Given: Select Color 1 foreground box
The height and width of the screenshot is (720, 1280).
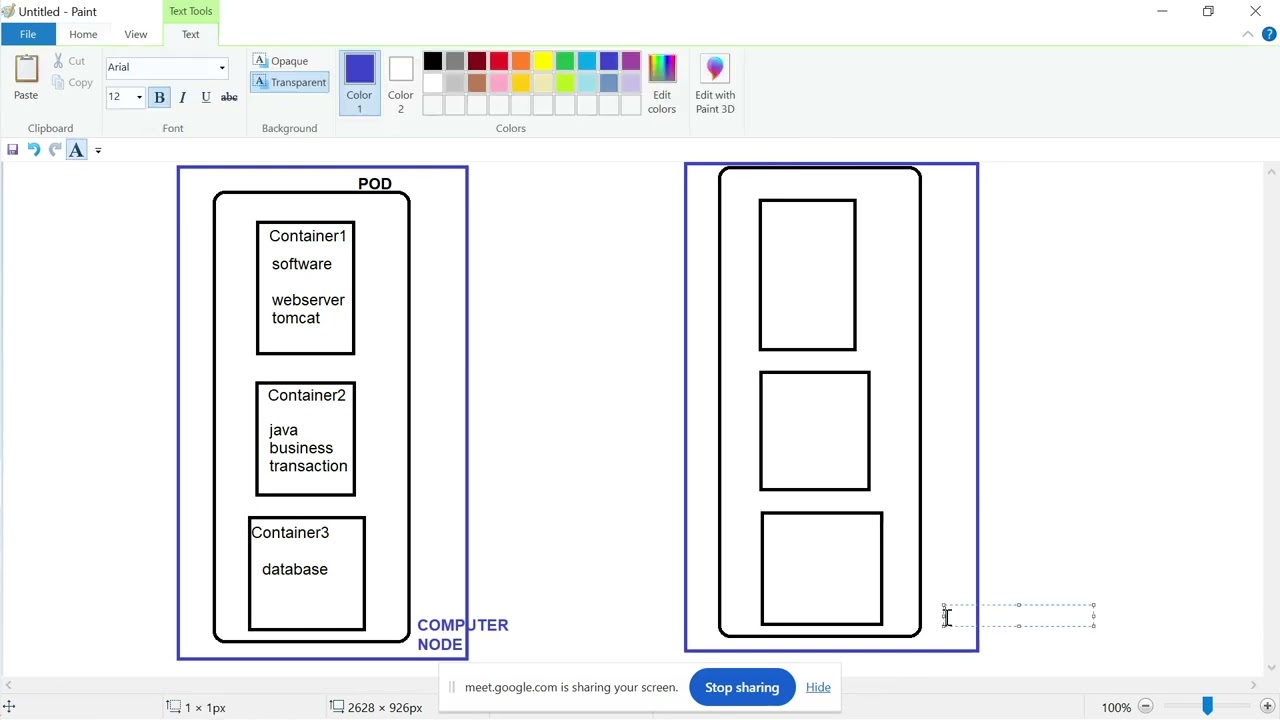Looking at the screenshot, I should point(360,84).
